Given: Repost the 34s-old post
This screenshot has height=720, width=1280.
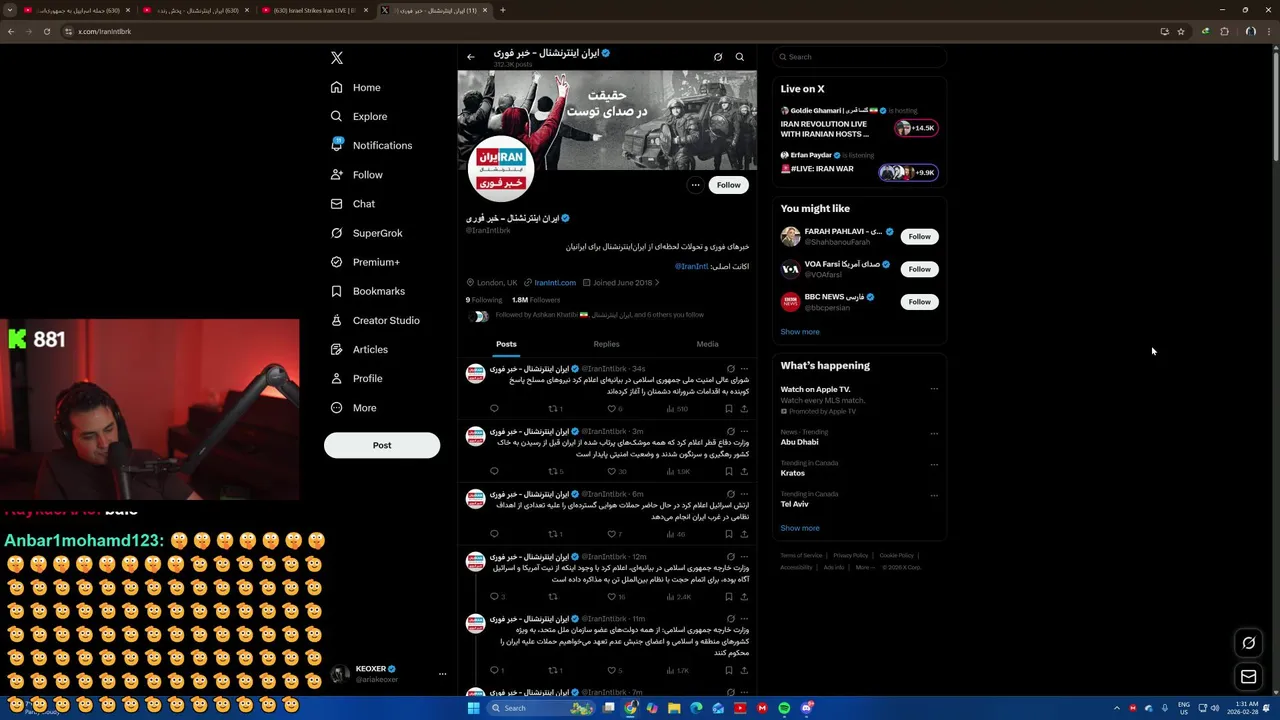Looking at the screenshot, I should pos(553,408).
